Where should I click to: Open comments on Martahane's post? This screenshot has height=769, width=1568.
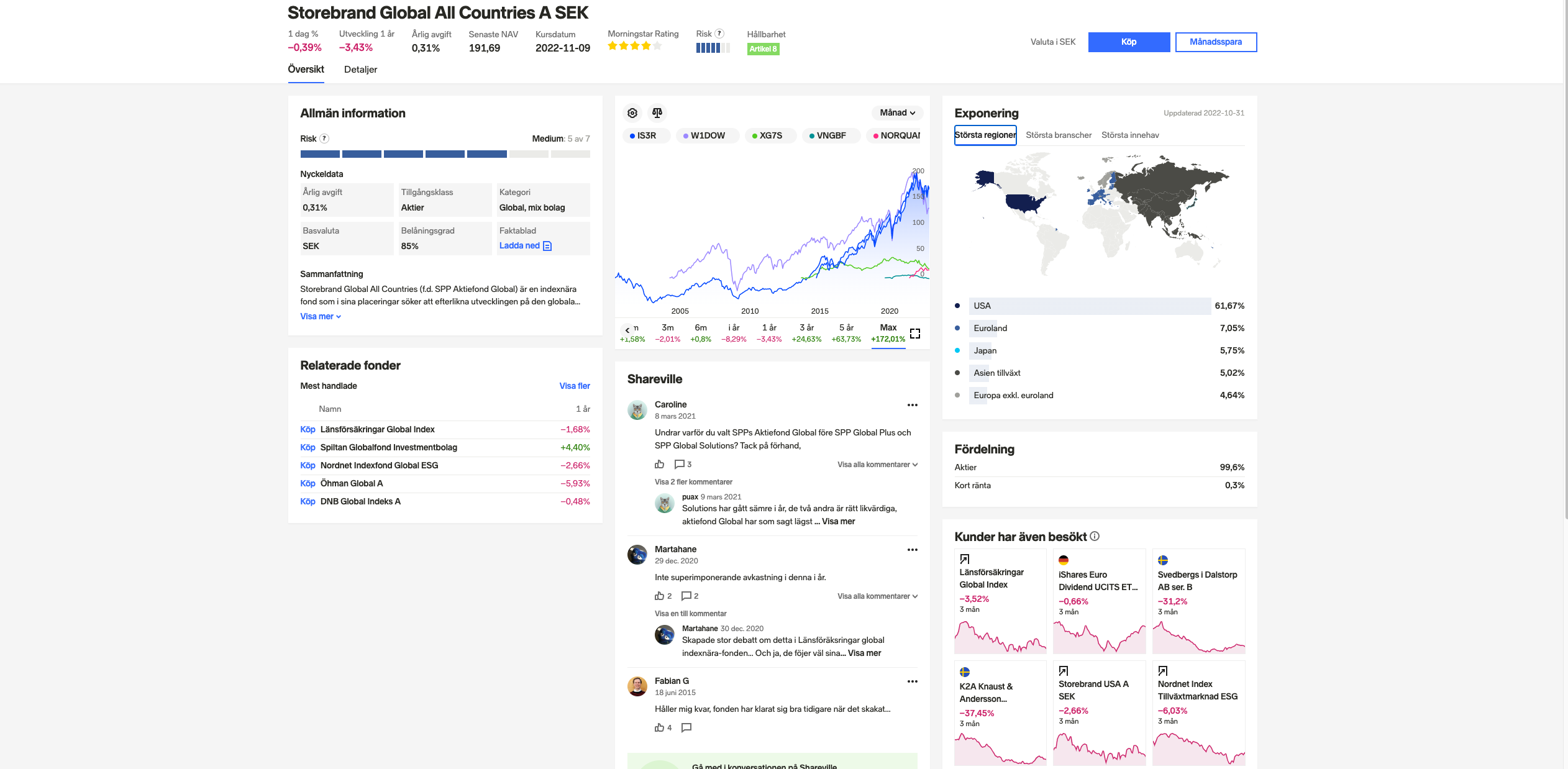point(690,596)
